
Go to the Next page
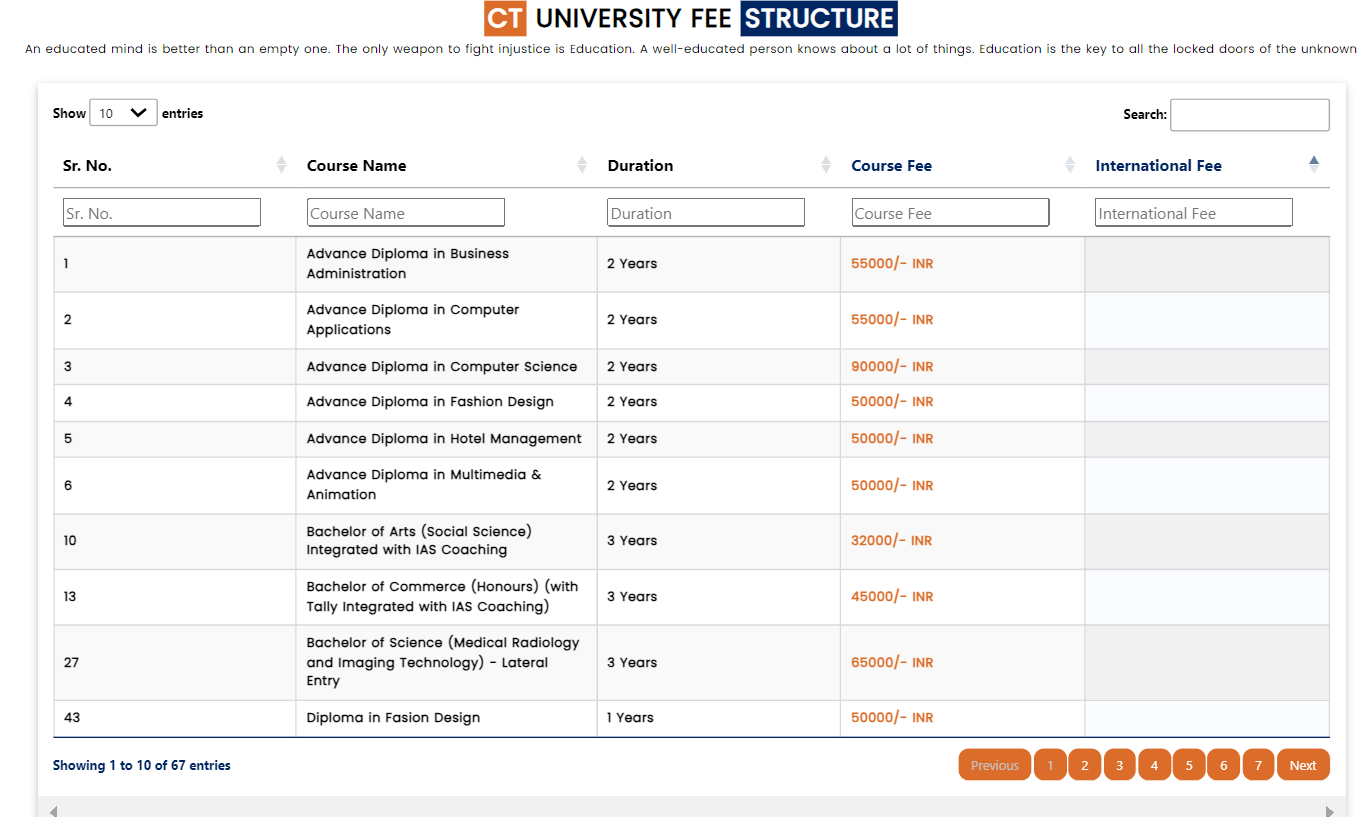pos(1303,765)
